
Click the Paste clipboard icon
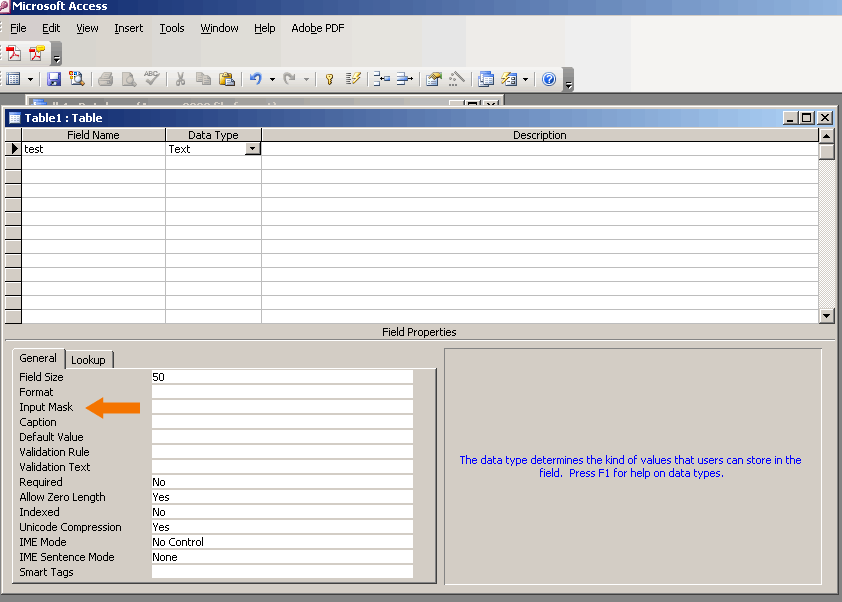click(x=227, y=79)
